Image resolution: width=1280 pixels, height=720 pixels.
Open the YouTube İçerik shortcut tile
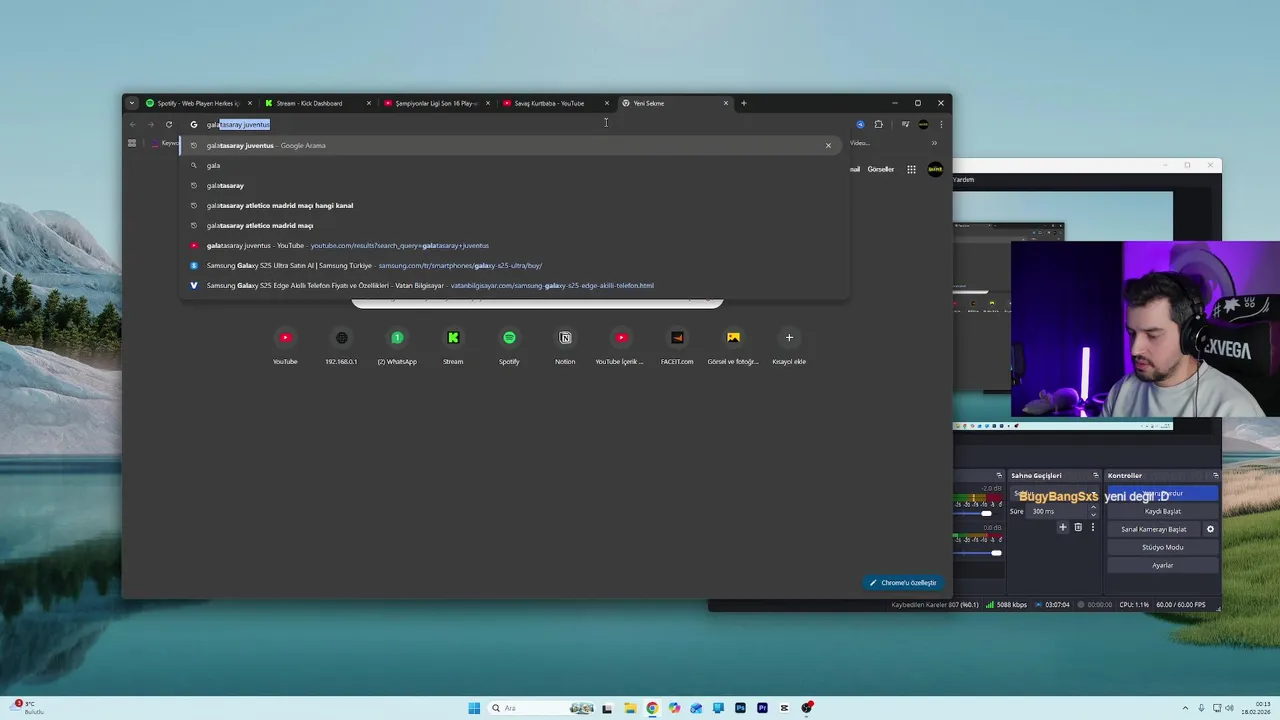point(621,346)
